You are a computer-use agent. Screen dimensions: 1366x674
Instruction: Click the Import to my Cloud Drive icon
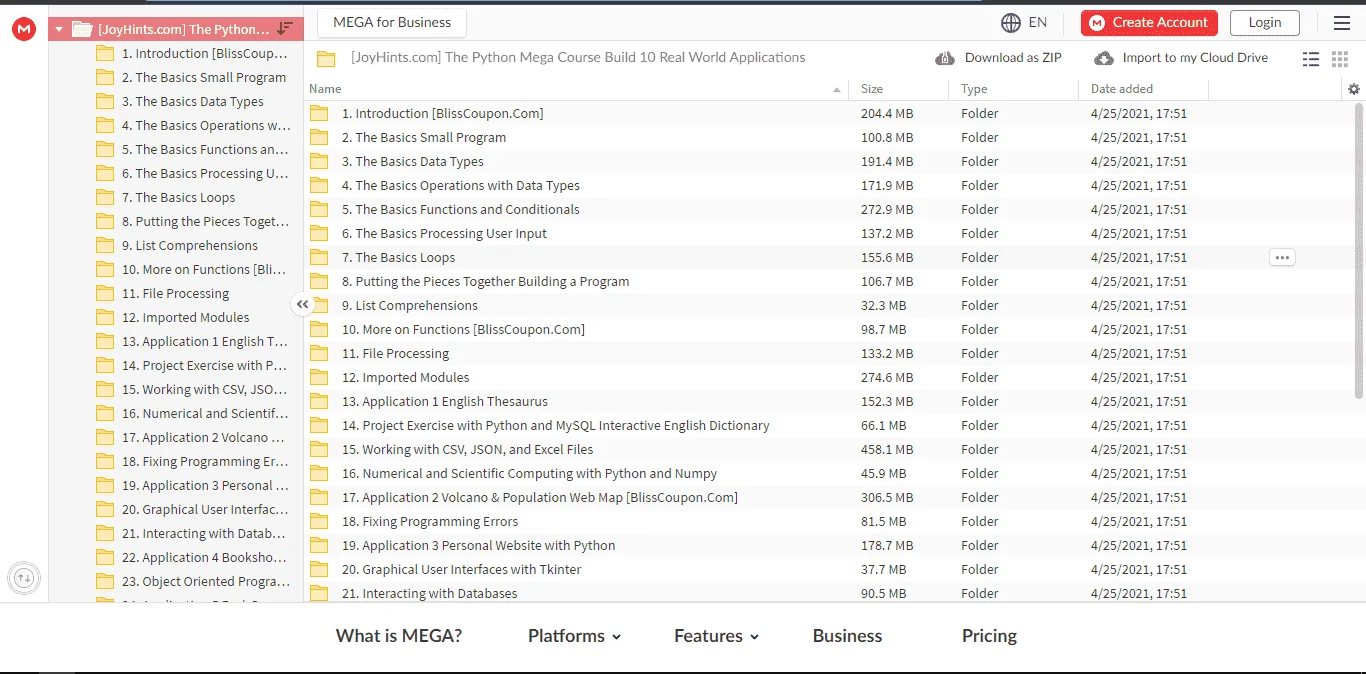[x=1104, y=58]
